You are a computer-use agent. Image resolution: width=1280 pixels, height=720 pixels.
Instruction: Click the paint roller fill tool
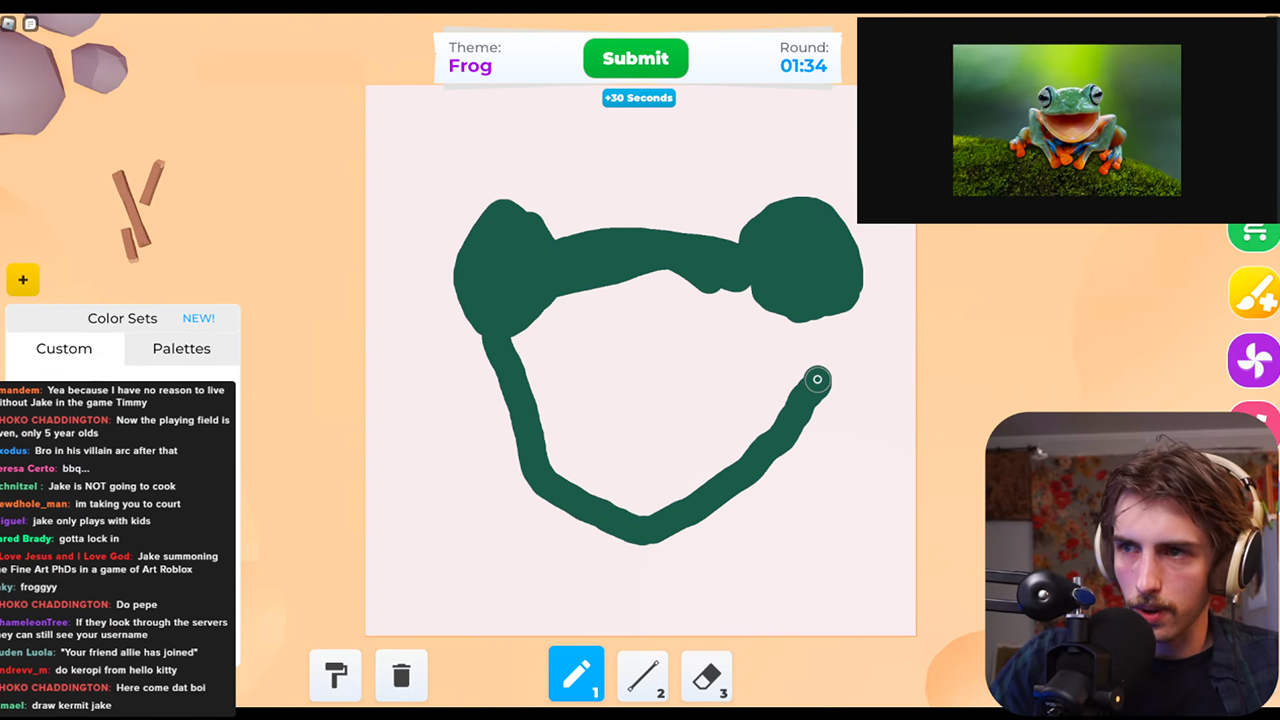click(335, 675)
